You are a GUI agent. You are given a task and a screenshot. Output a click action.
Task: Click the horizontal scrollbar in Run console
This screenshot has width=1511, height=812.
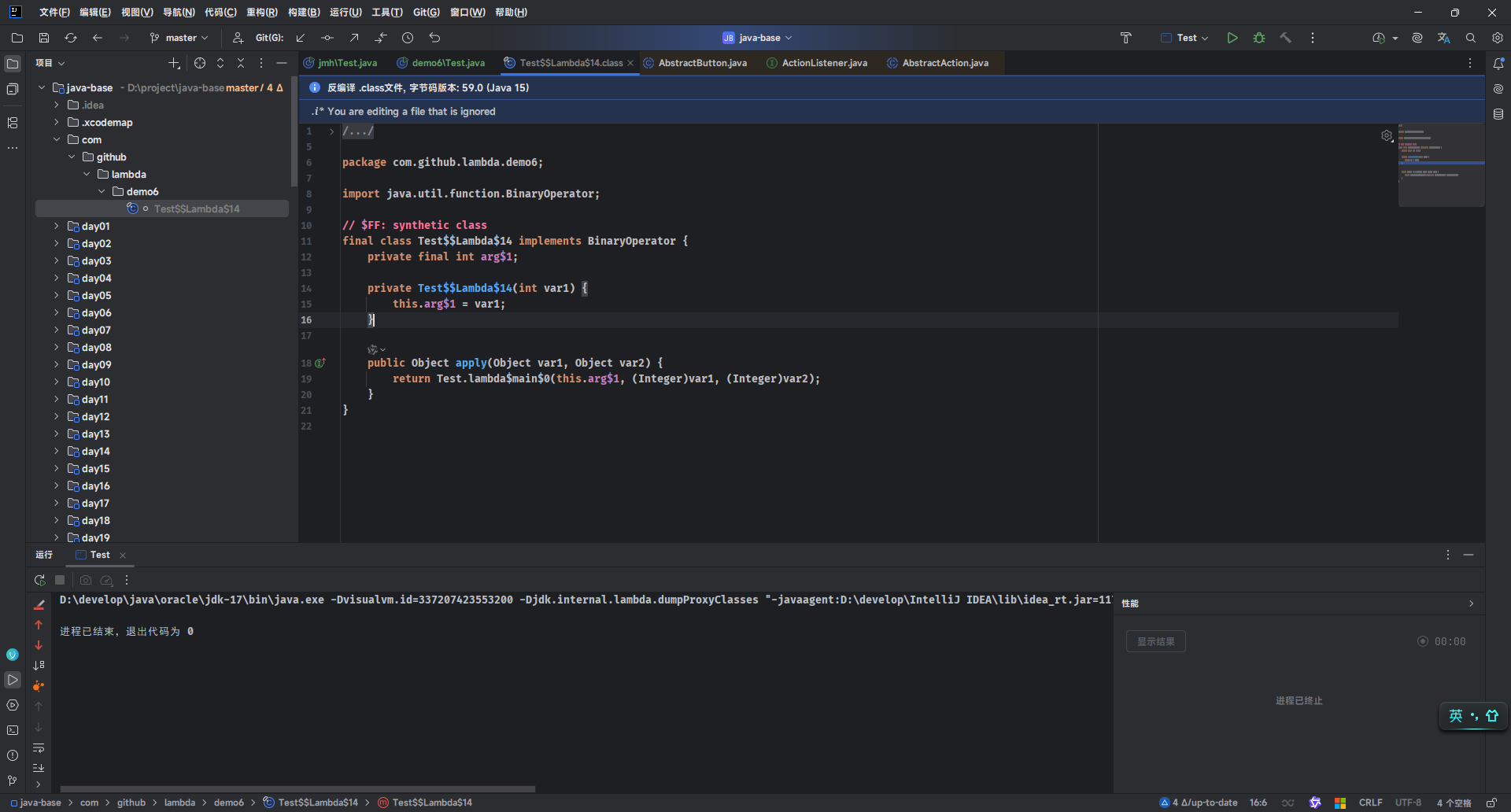297,788
